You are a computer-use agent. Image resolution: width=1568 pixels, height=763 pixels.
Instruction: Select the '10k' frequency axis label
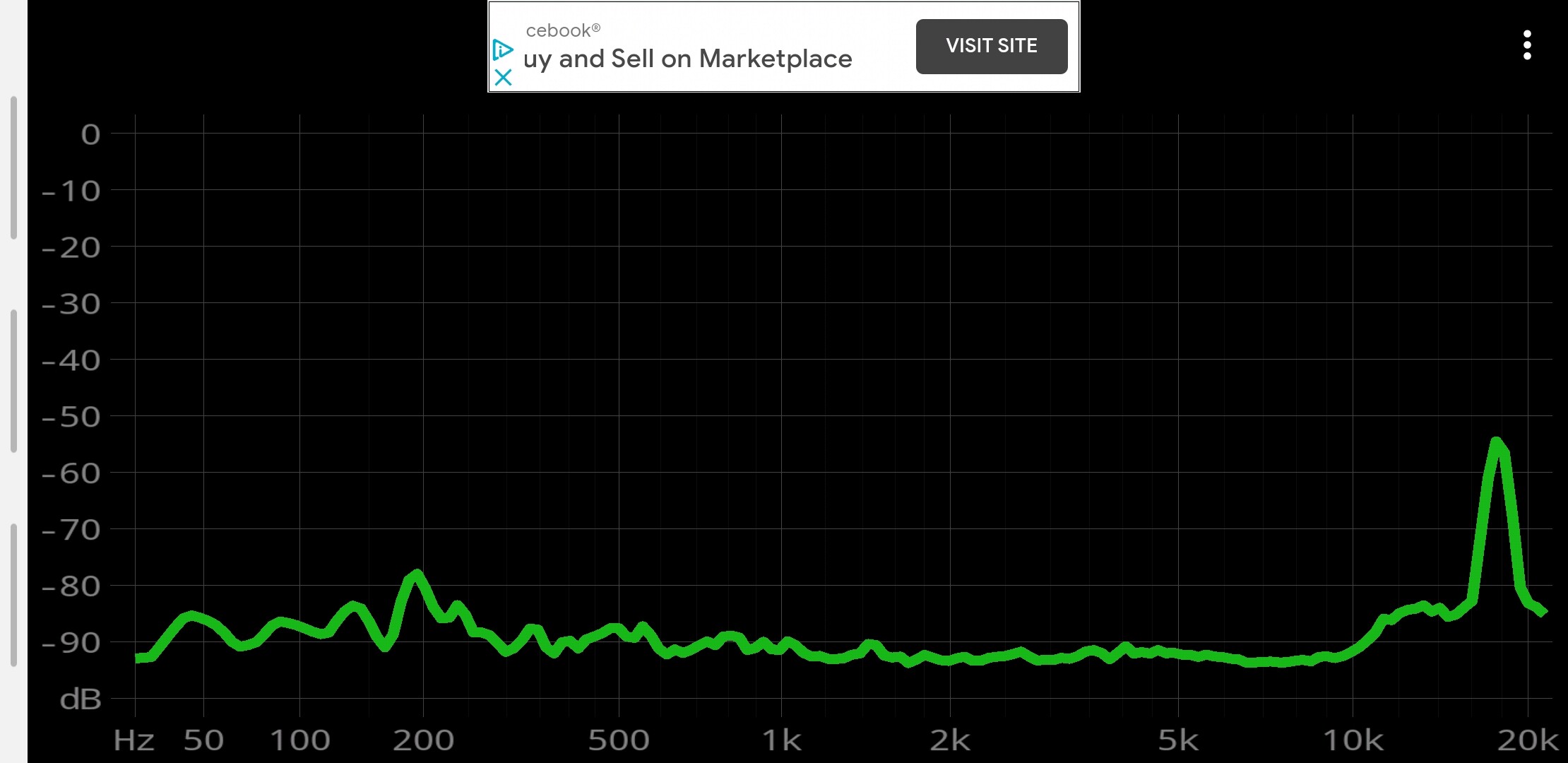click(x=1353, y=740)
